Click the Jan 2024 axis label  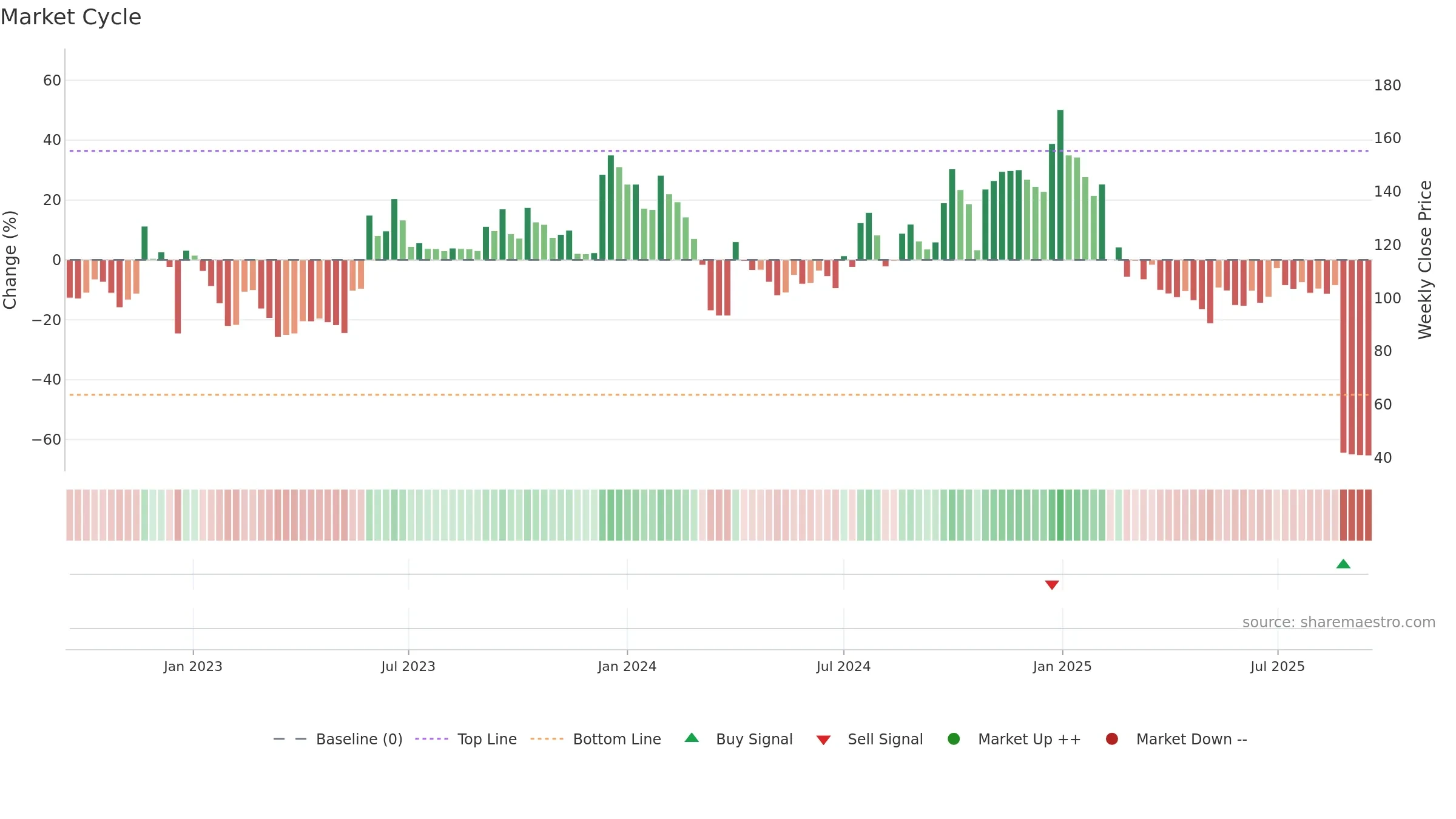(x=627, y=667)
